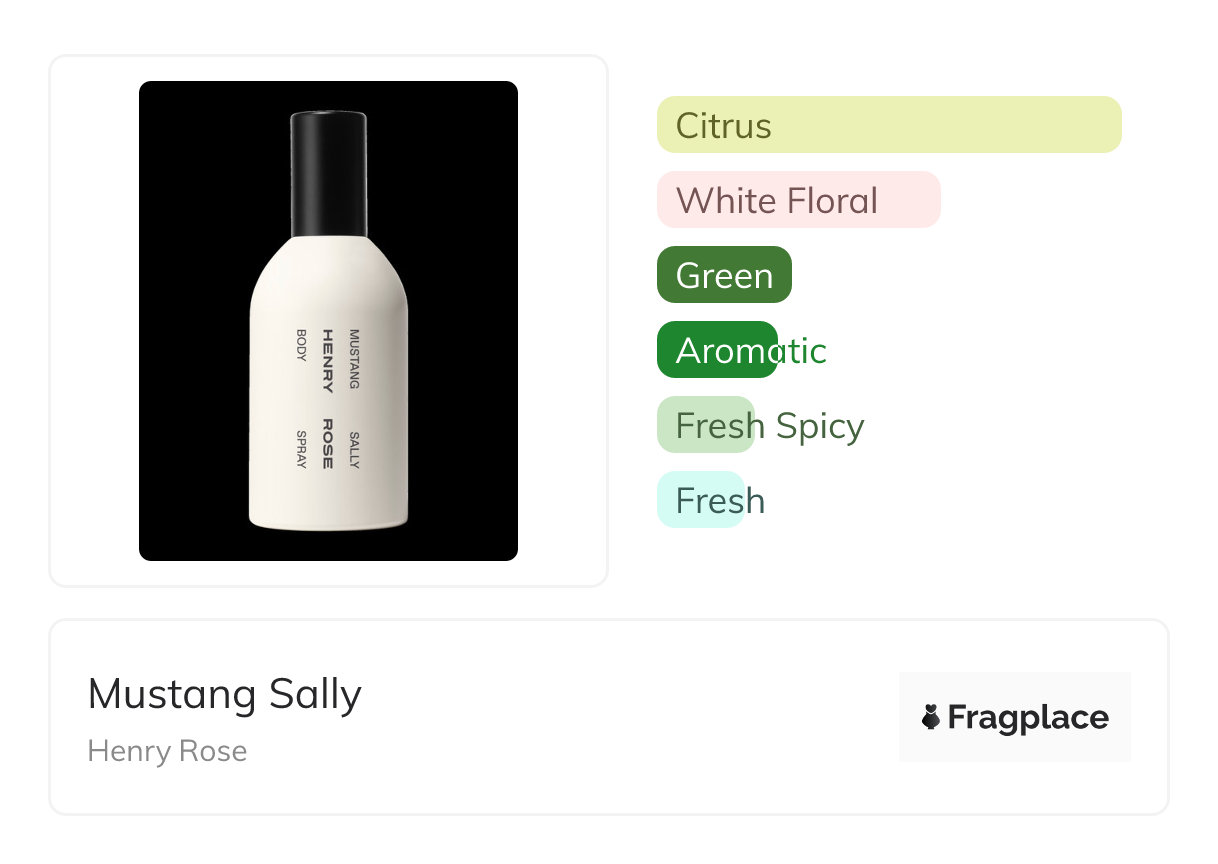Click the word HENRY on the bottle
Viewport: 1218px width, 864px height.
(327, 360)
